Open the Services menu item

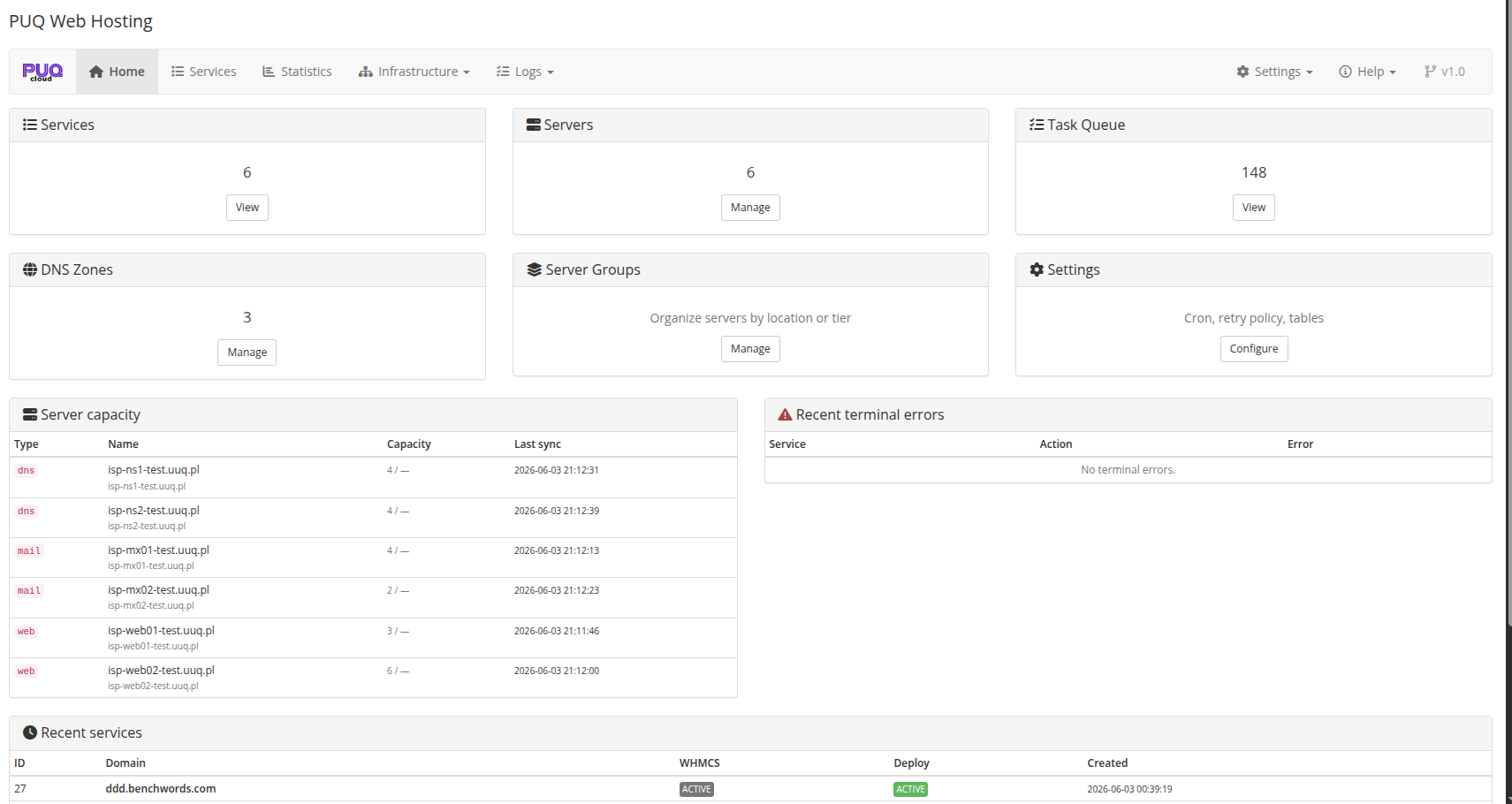[203, 72]
